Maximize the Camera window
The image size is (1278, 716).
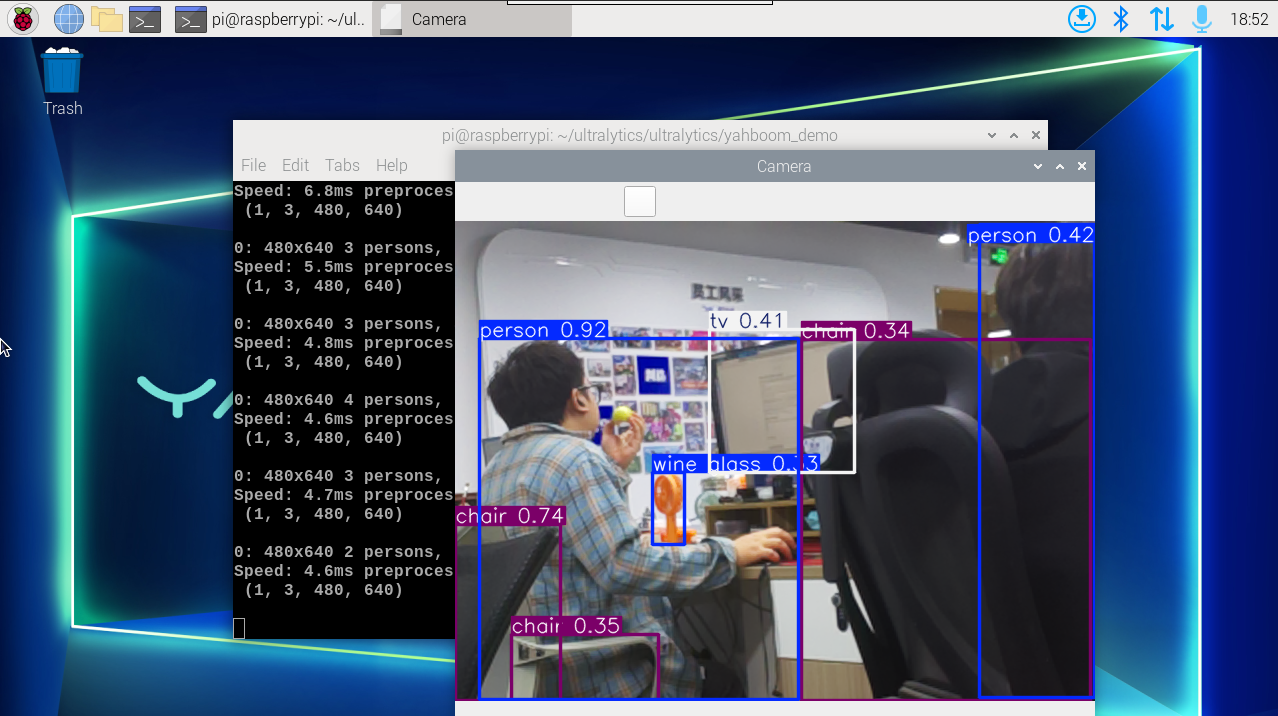click(1060, 166)
